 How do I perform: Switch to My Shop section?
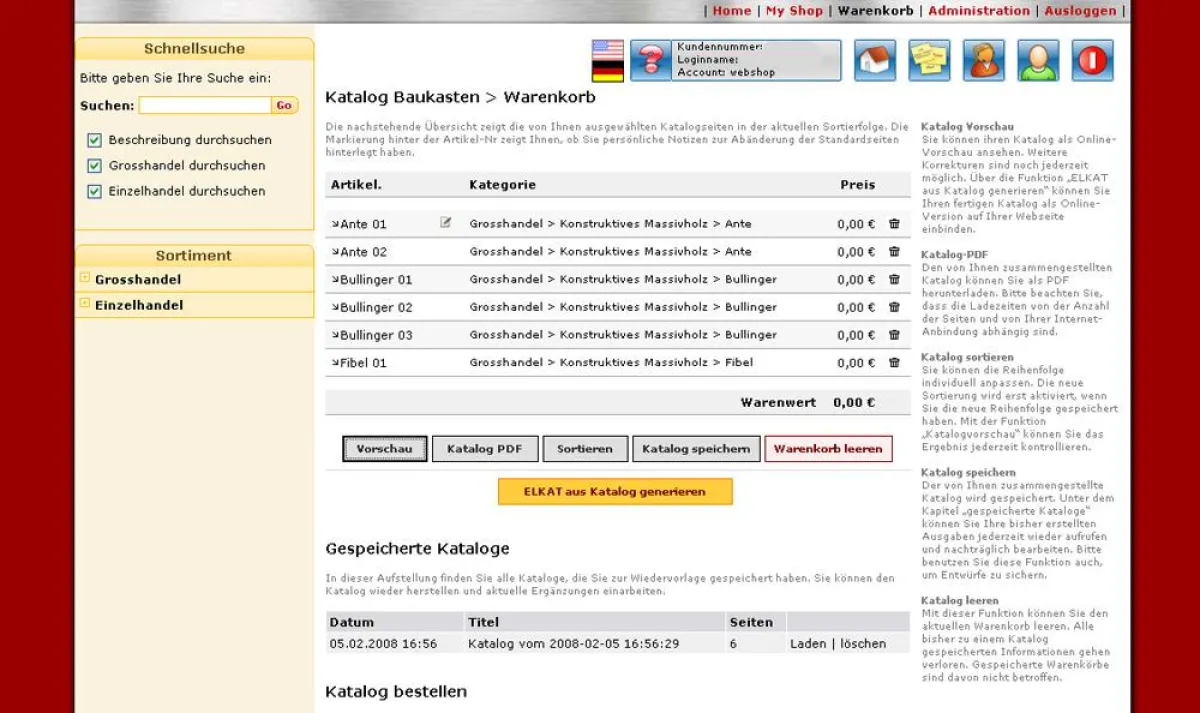(x=796, y=10)
